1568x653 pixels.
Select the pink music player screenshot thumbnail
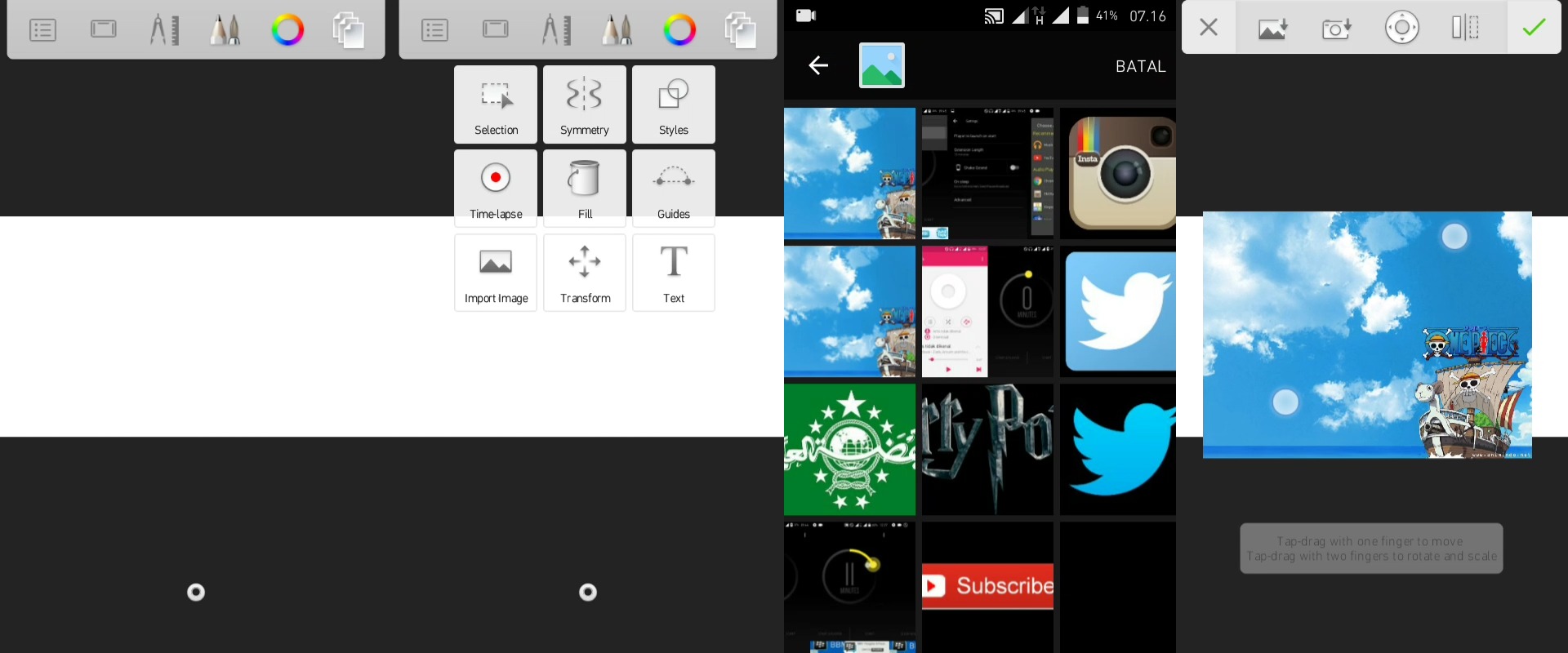coord(987,311)
